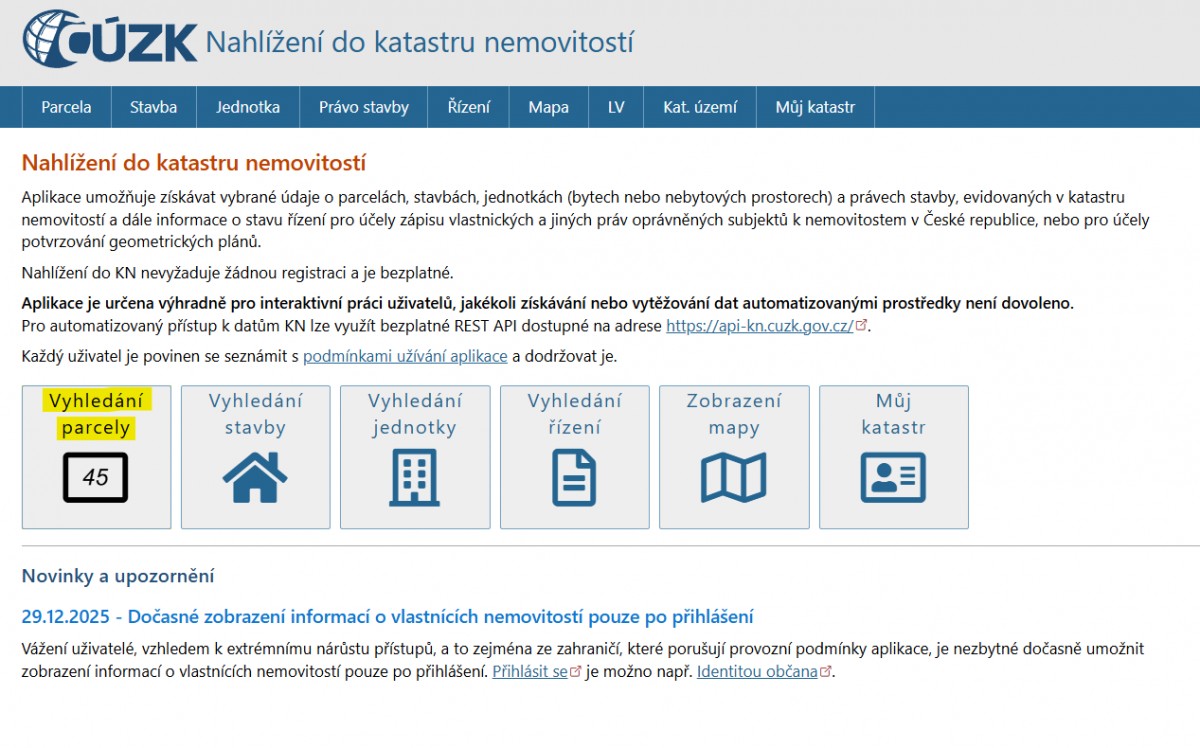Click LV in the navigation bar
The image size is (1200, 748).
pos(616,107)
